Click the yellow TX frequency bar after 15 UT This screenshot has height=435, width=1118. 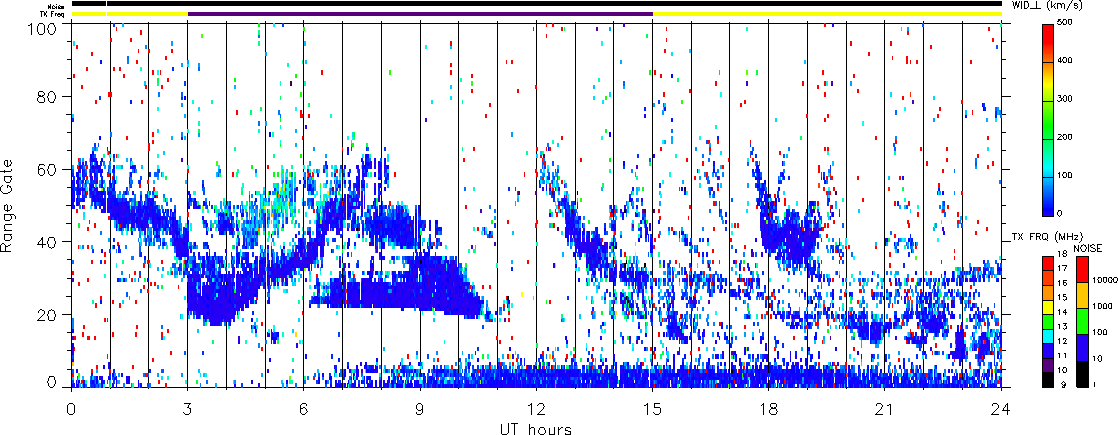coord(827,13)
